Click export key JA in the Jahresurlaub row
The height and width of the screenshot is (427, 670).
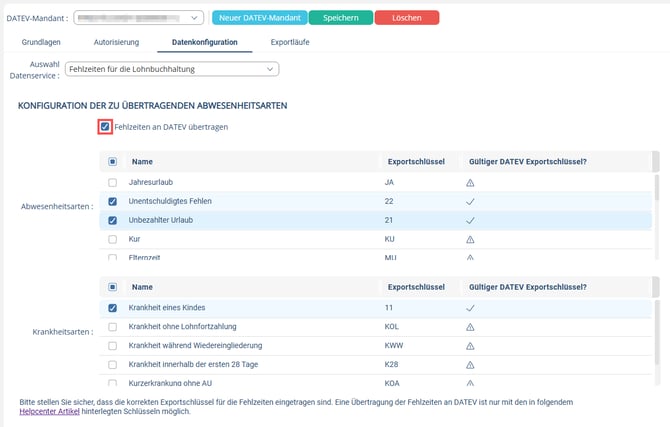pyautogui.click(x=389, y=182)
